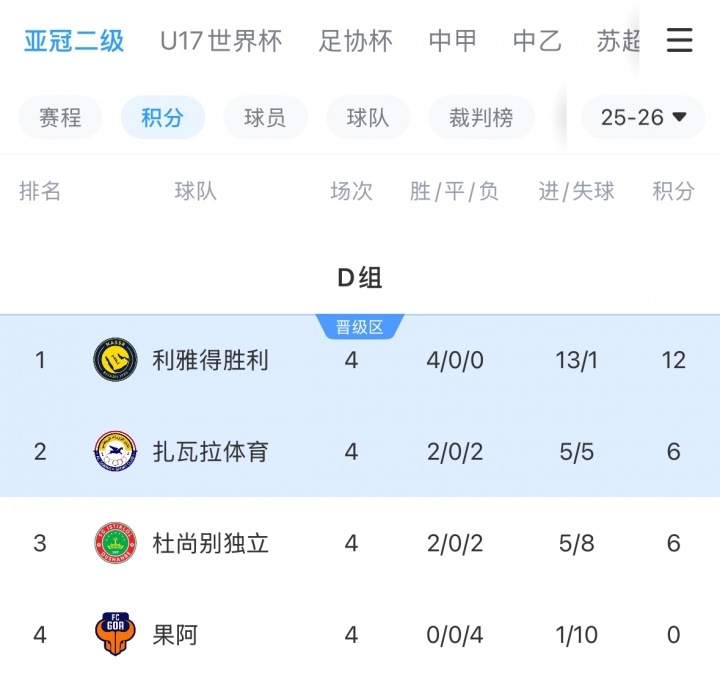Switch to the 足协杯 tab

pos(356,41)
